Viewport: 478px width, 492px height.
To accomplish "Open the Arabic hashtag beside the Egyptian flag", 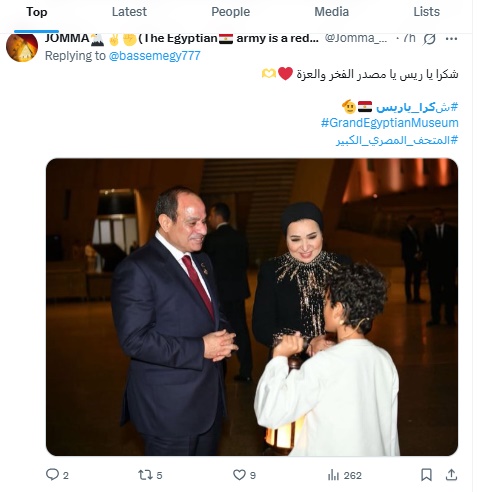I will 417,107.
